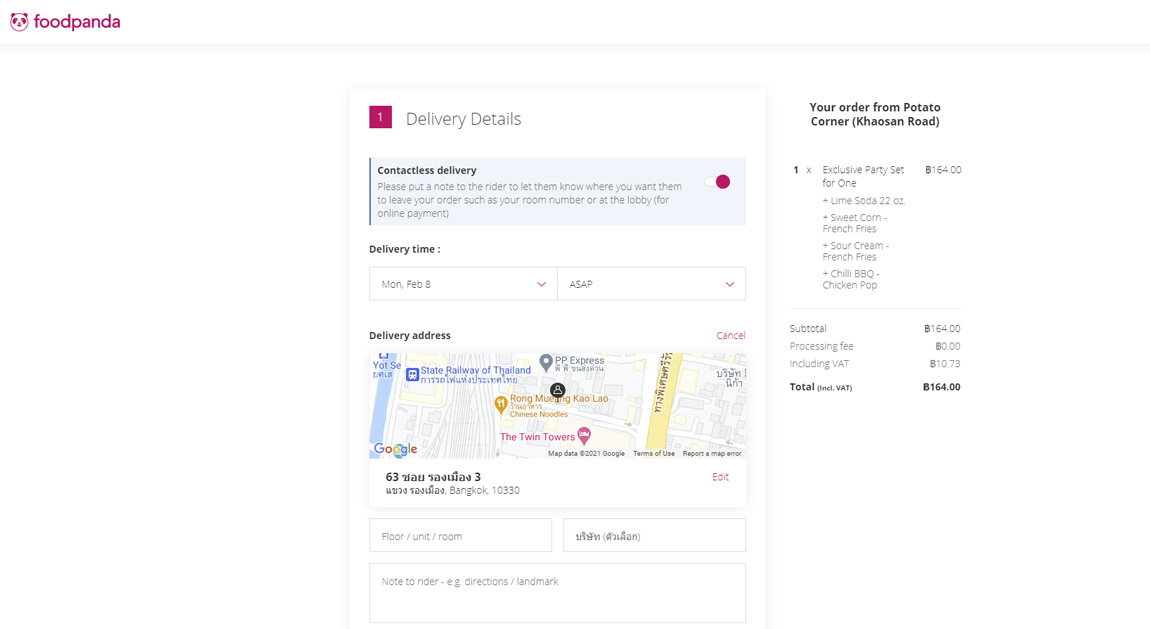Click the step 1 badge beside Delivery Details
The image size is (1150, 629).
[x=380, y=117]
